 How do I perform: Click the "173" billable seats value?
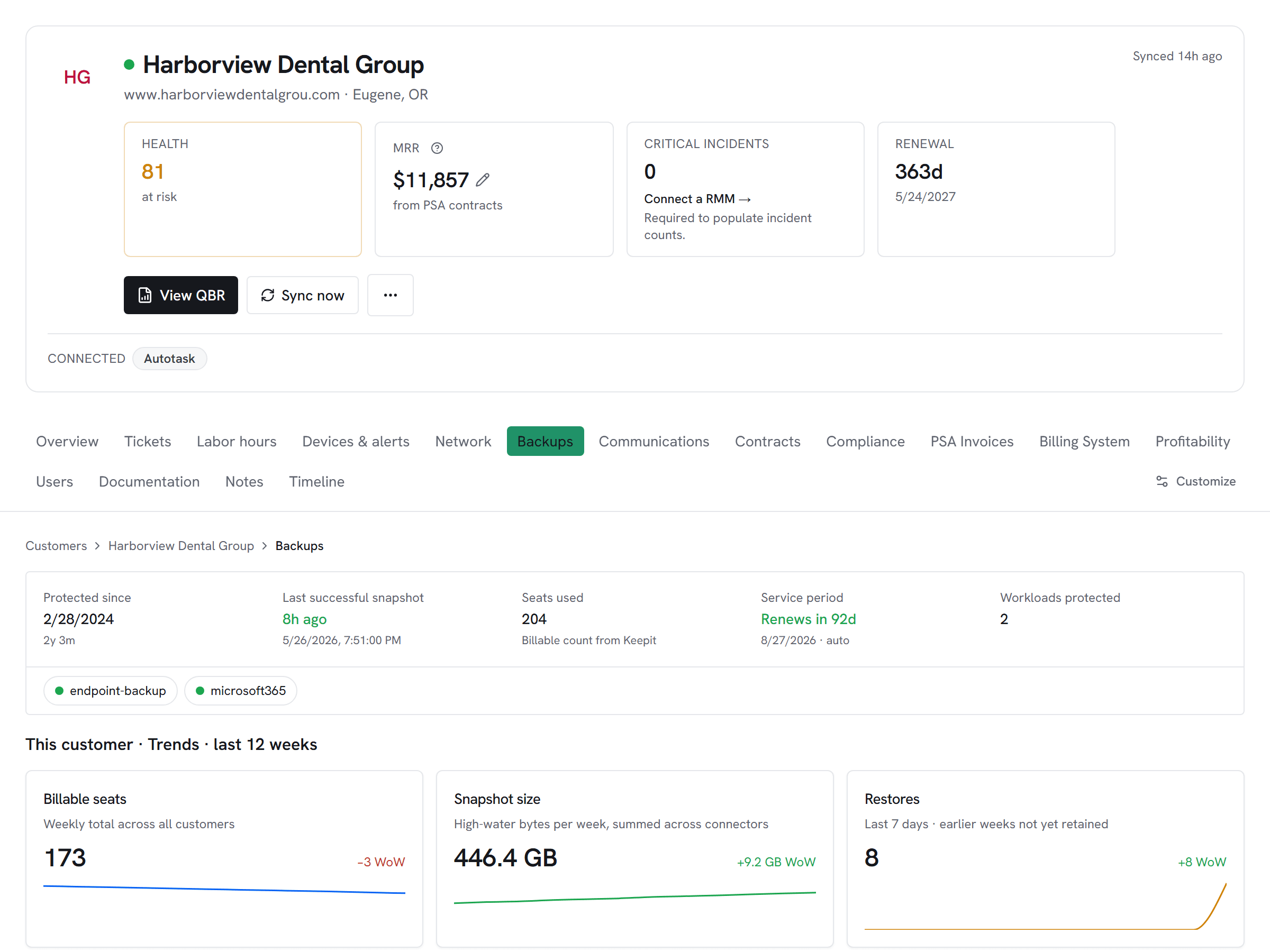(x=65, y=858)
